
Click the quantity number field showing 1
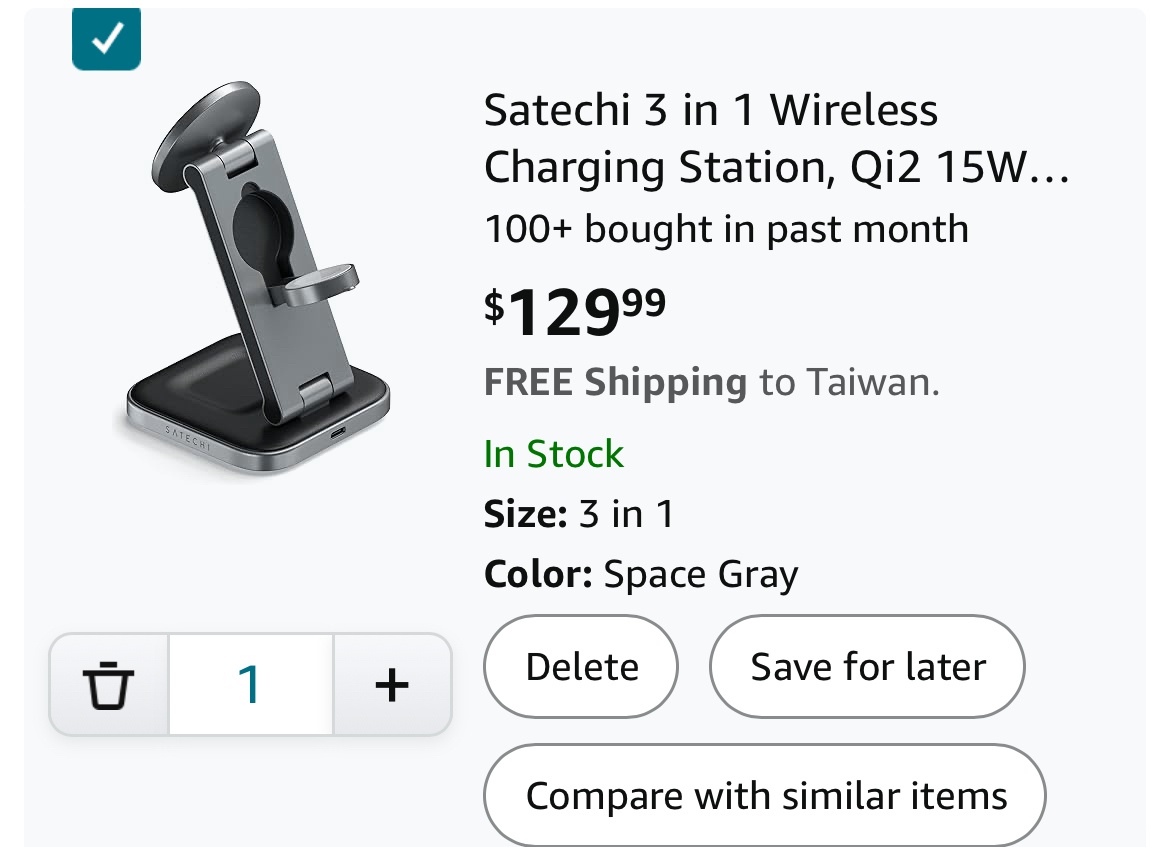point(250,686)
